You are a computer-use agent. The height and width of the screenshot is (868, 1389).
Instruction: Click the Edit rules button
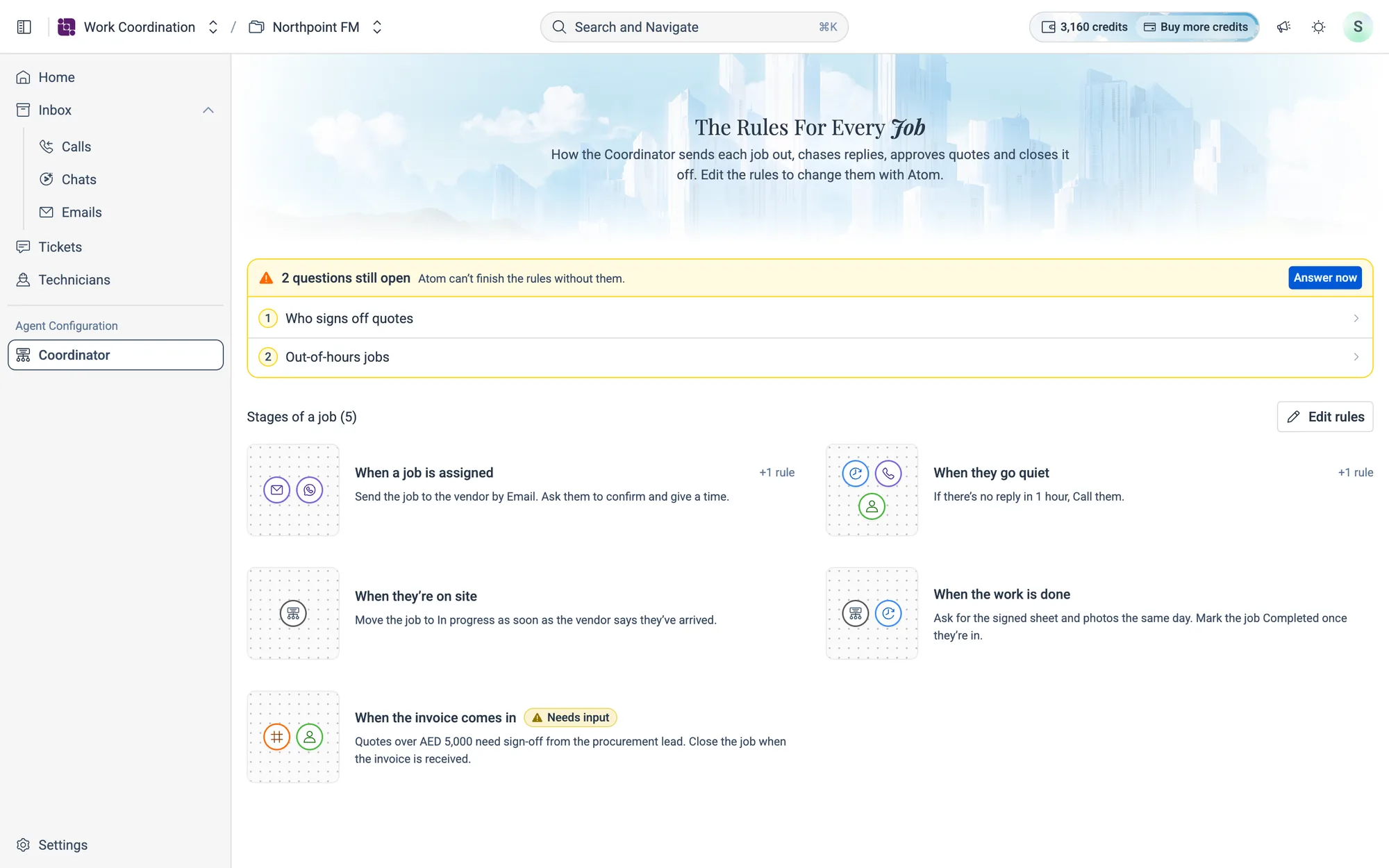1324,417
